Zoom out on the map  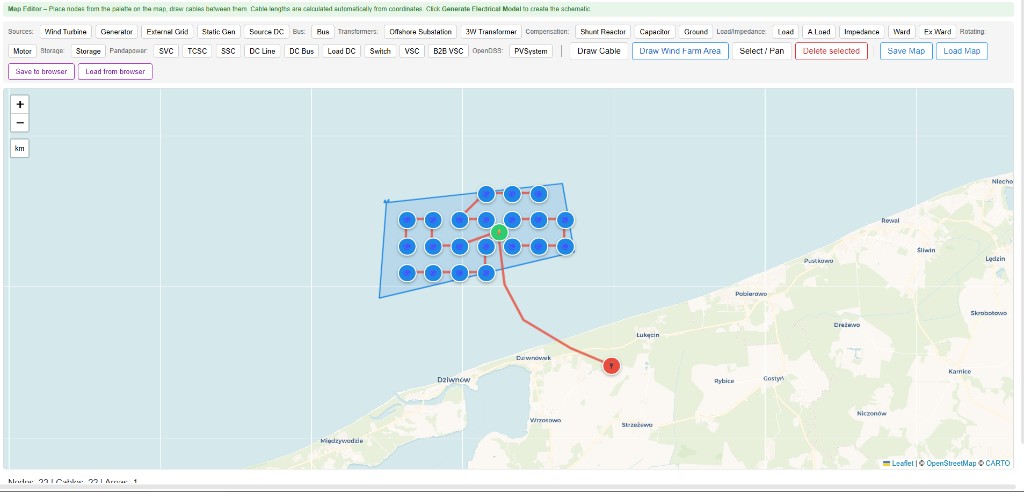pos(20,122)
